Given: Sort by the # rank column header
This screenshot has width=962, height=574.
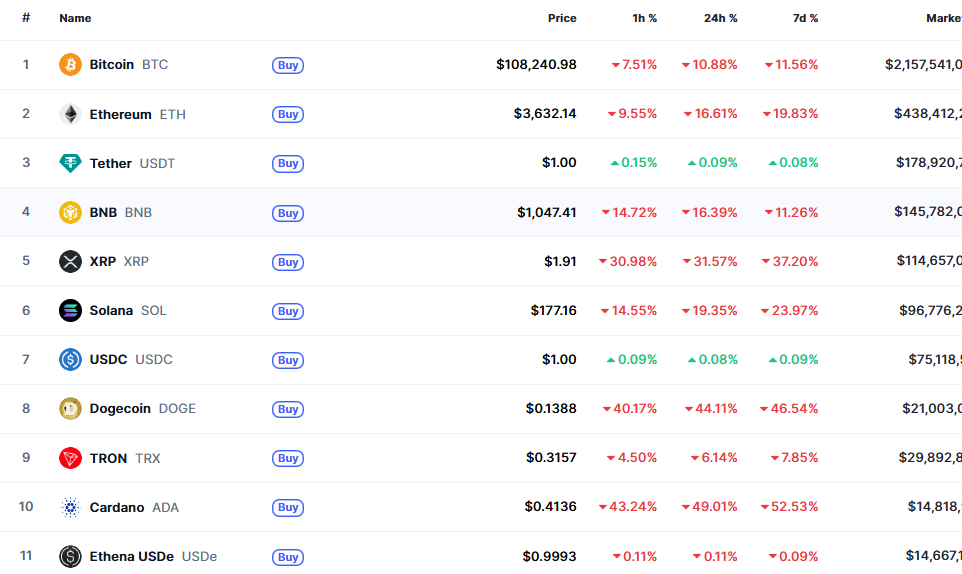Looking at the screenshot, I should (26, 18).
